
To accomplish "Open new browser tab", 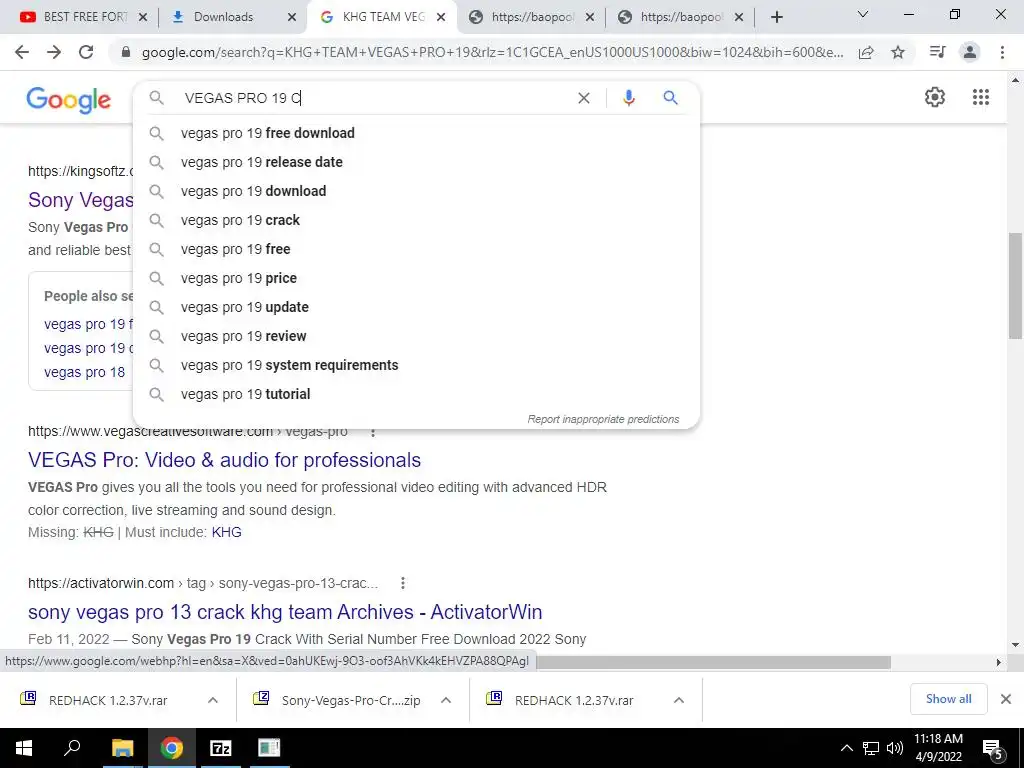I will point(776,17).
